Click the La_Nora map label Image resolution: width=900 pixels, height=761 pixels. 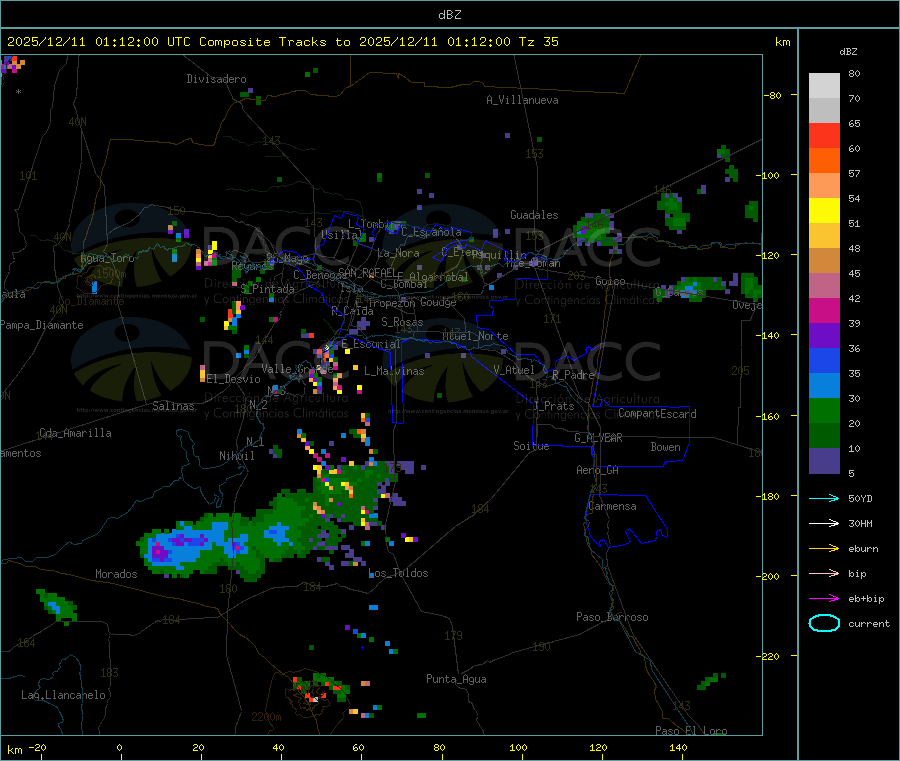(398, 253)
